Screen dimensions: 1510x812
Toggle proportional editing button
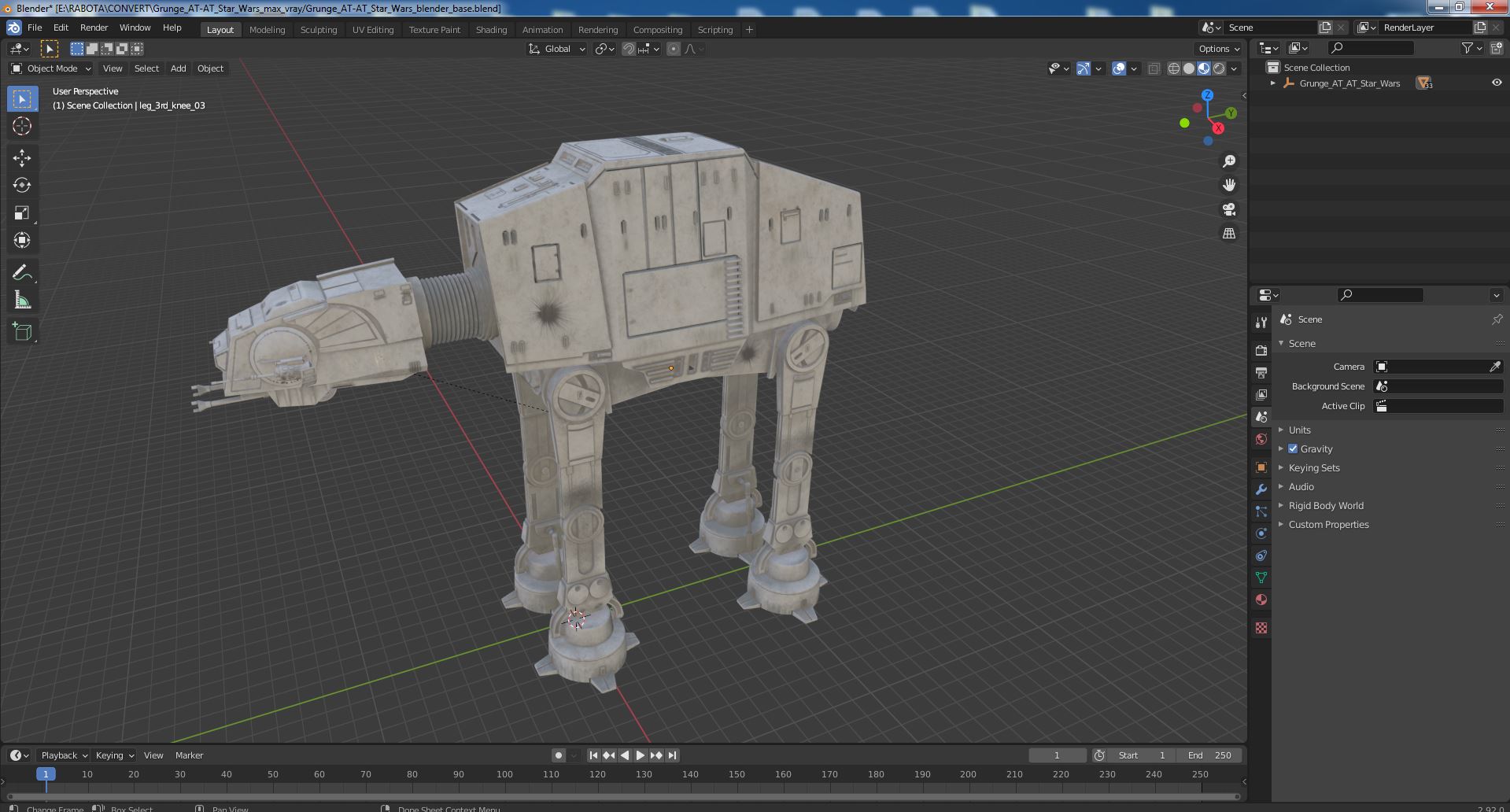[674, 49]
